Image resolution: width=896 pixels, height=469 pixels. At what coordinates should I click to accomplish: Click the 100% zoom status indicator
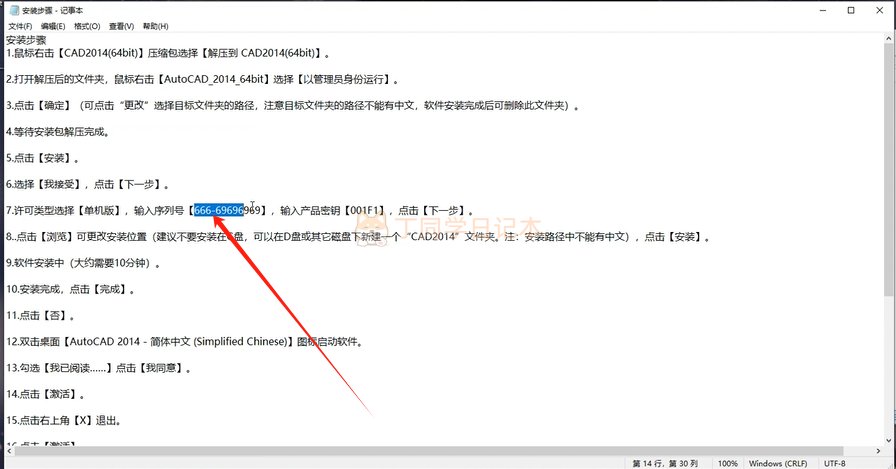click(727, 463)
